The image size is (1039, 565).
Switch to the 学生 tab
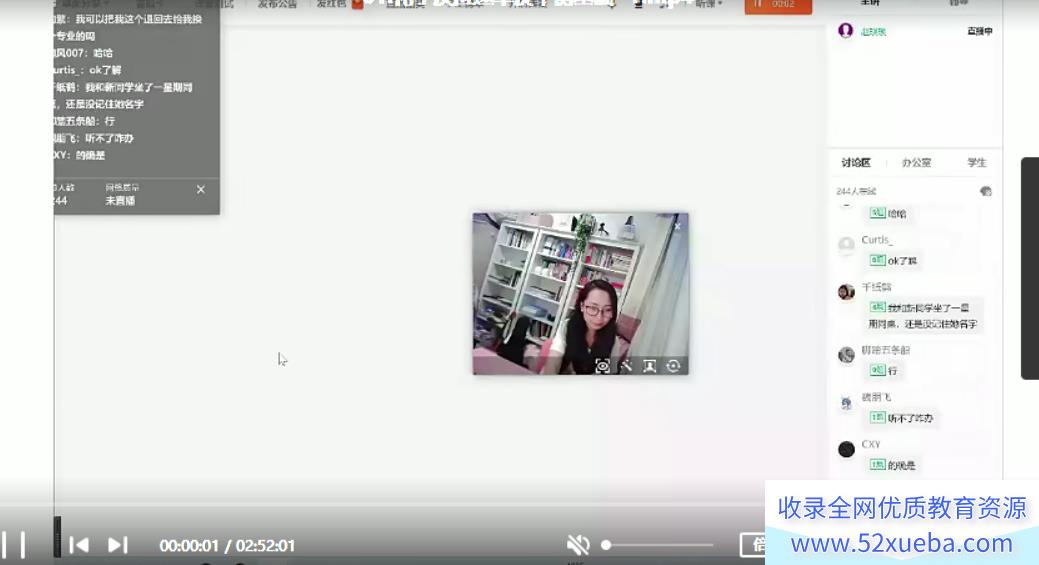coord(977,162)
